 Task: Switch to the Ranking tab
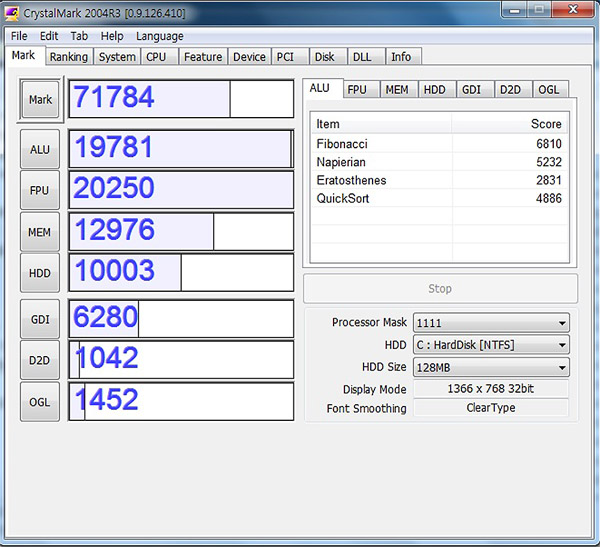69,57
